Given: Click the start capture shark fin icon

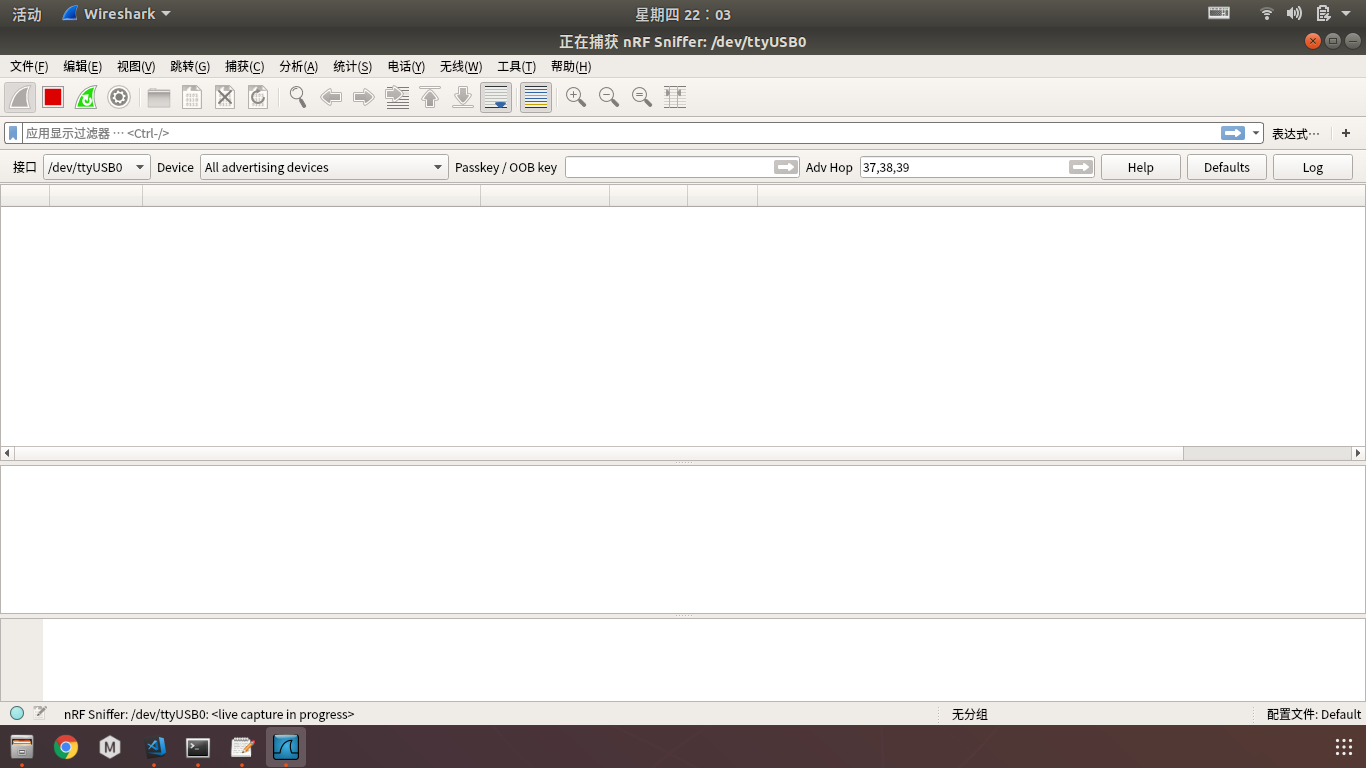Looking at the screenshot, I should point(21,97).
